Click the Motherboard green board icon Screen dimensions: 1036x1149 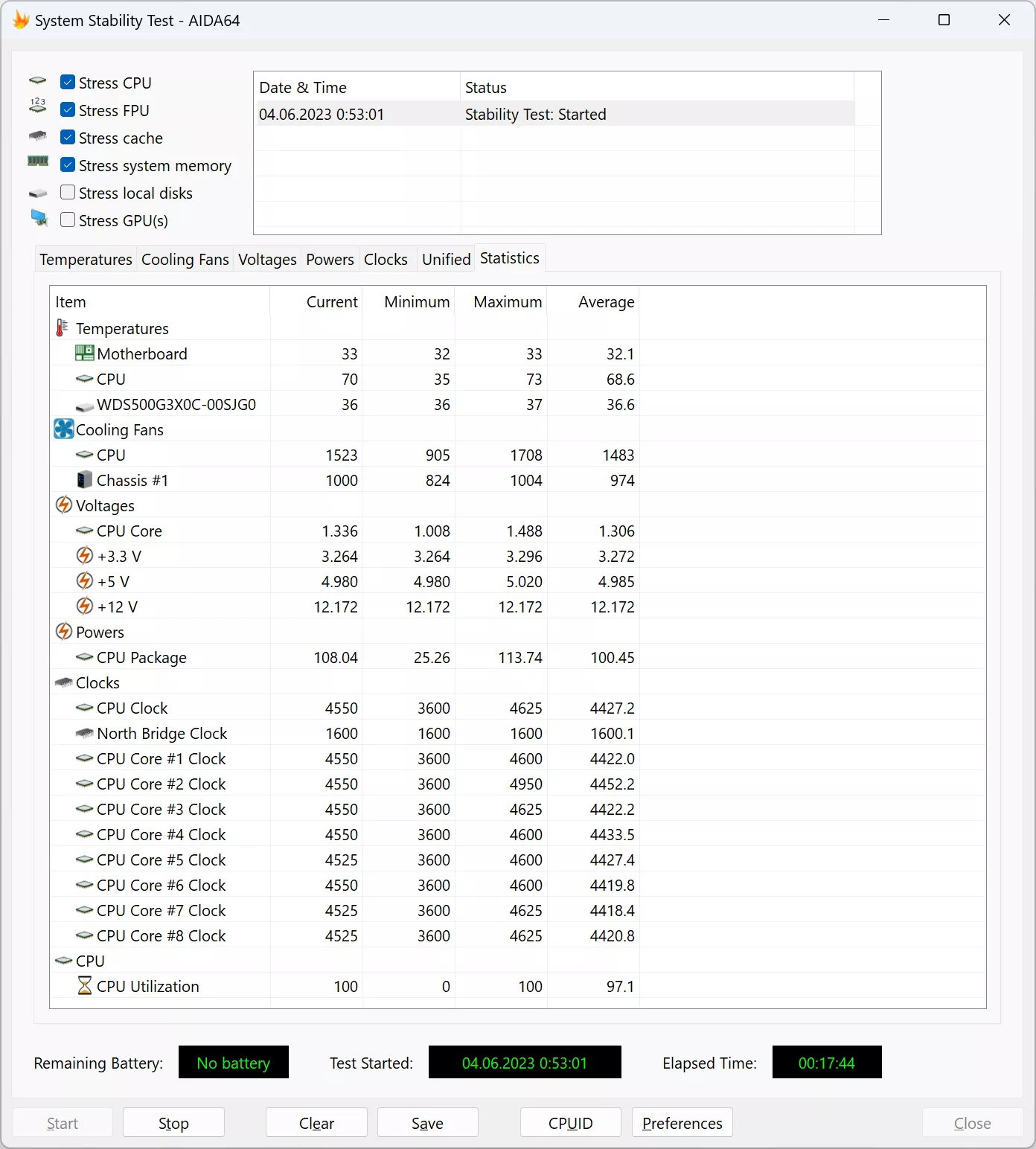point(84,353)
